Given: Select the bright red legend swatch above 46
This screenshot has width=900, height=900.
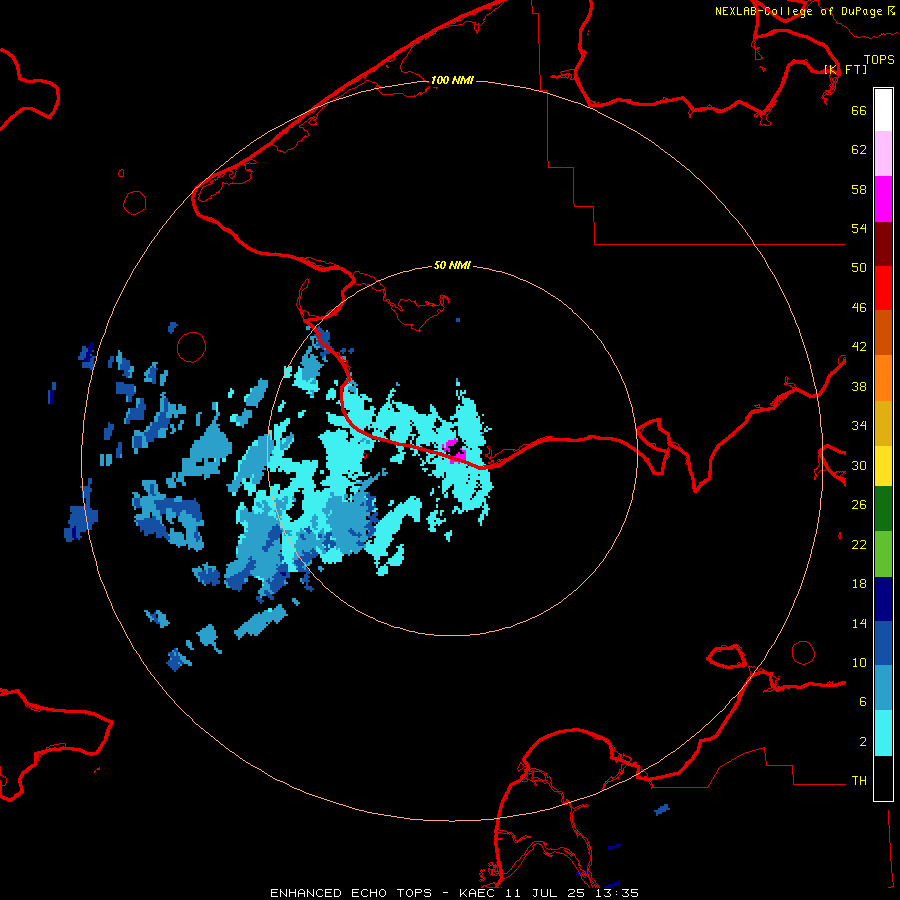Looking at the screenshot, I should tap(883, 288).
